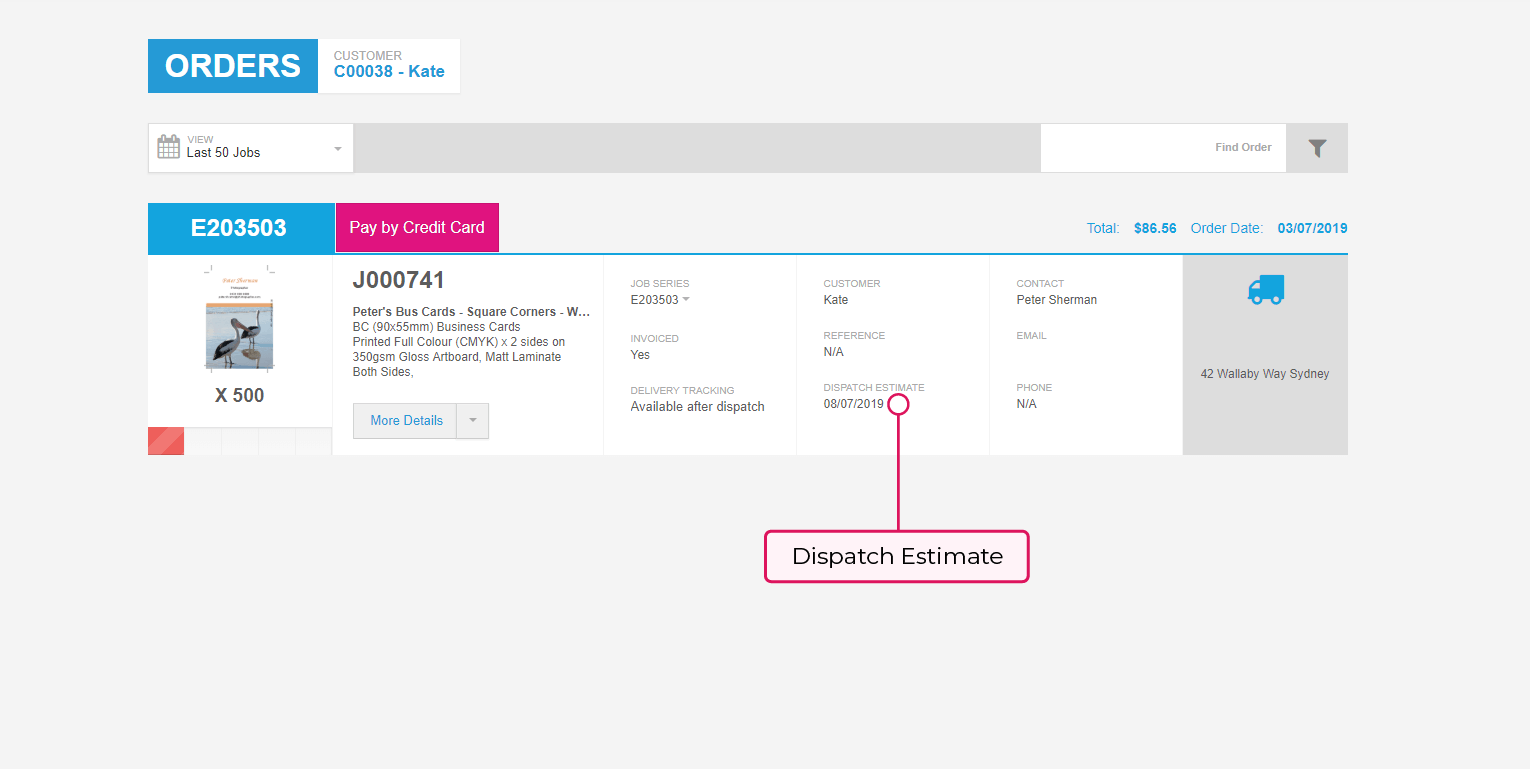
Task: Open the pelican business card thumbnail
Action: click(x=240, y=320)
